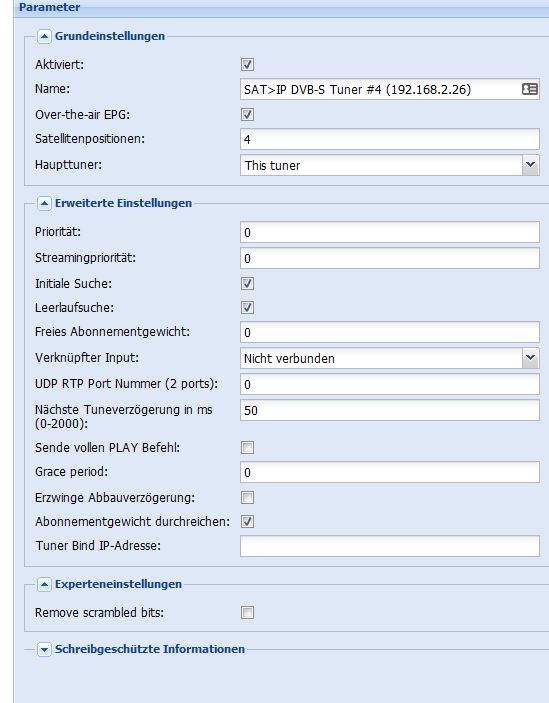Uncheck Abonnementgewicht durchreichen checkbox
The image size is (549, 703).
point(247,521)
